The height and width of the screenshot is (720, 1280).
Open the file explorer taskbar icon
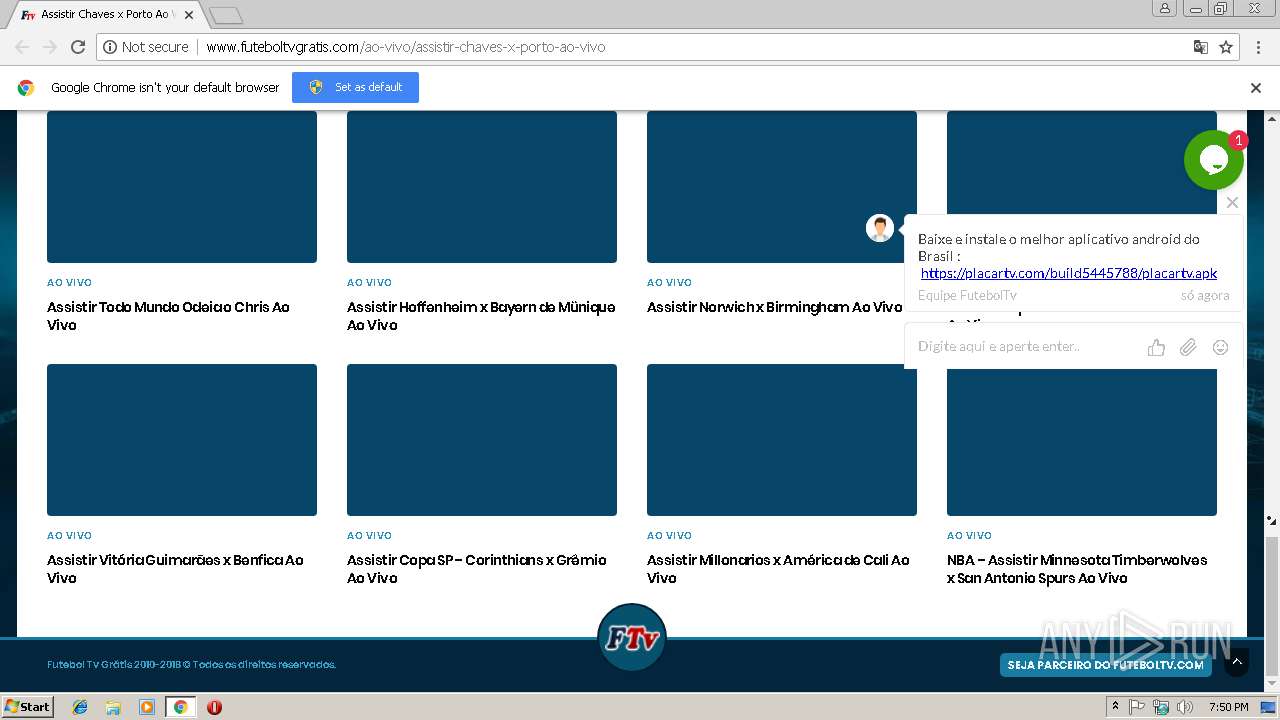(x=113, y=707)
